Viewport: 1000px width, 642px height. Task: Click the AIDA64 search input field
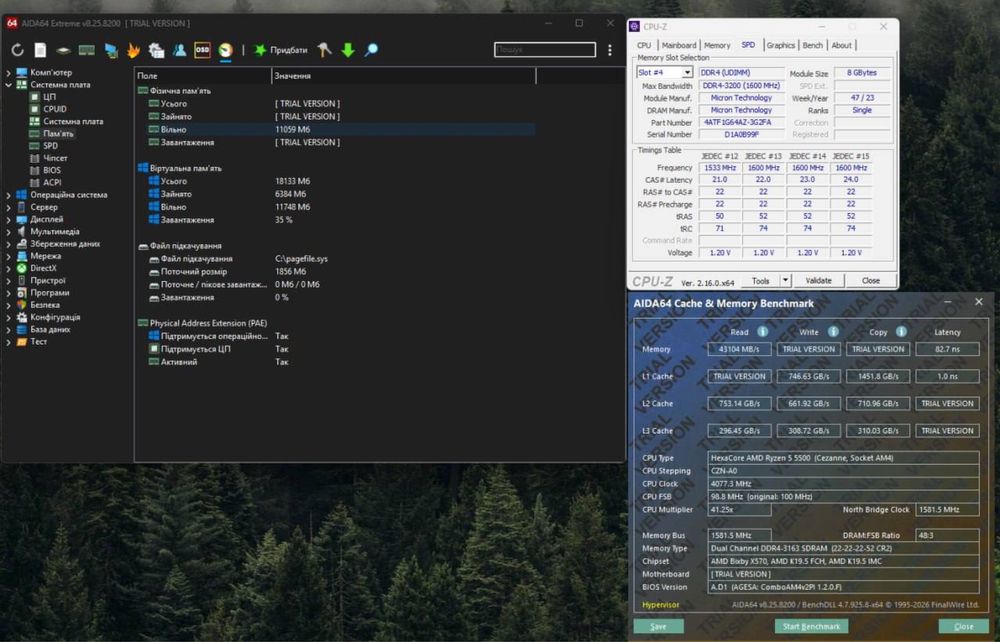(x=545, y=50)
